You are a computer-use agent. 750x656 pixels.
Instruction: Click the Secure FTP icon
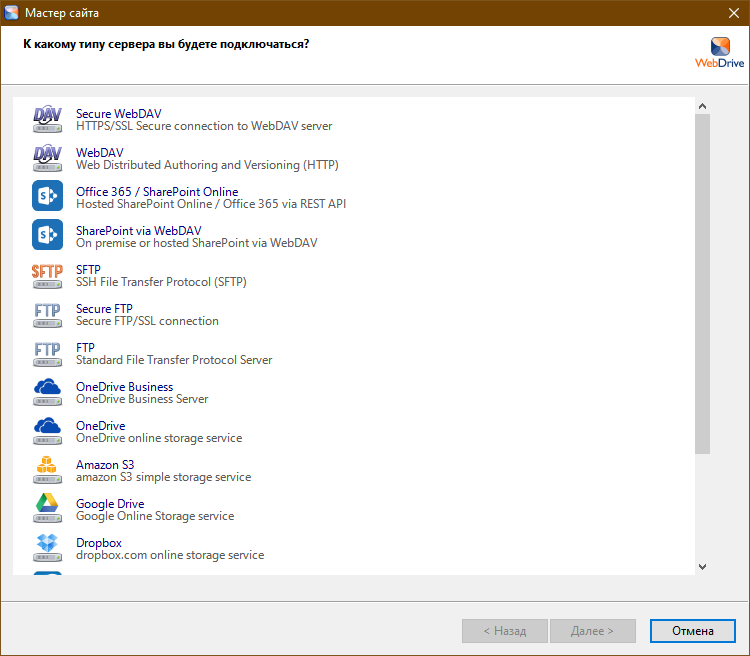pos(48,314)
